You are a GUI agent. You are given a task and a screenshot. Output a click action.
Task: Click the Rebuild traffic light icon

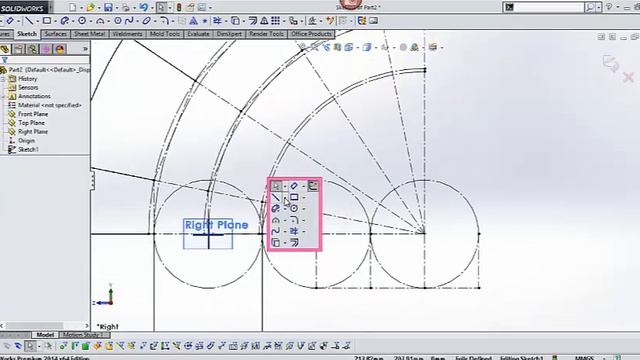[x=179, y=7]
